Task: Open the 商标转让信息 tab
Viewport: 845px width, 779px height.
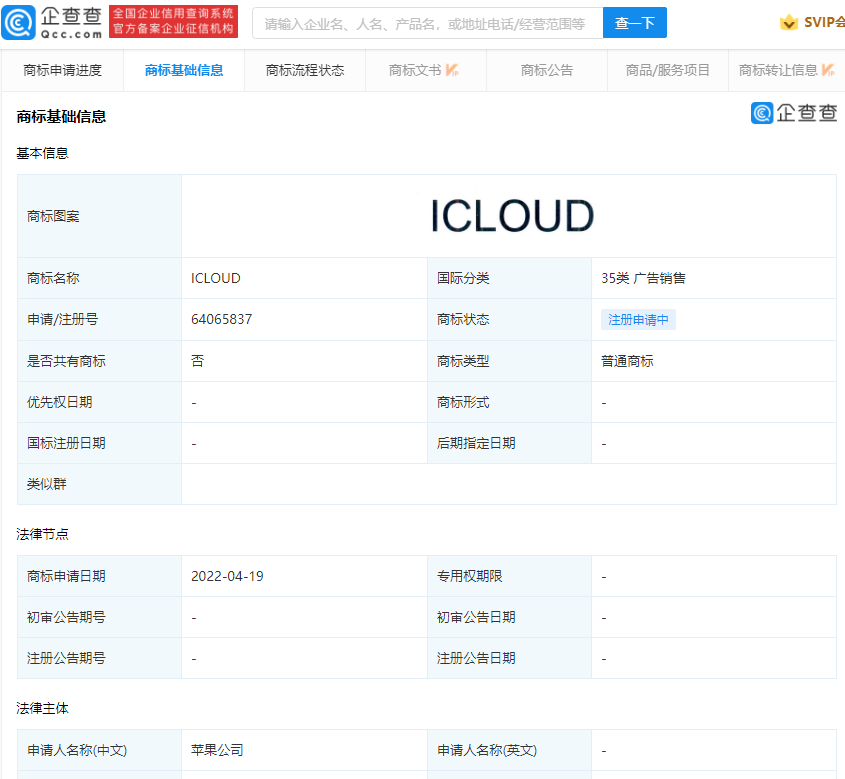Action: pyautogui.click(x=787, y=71)
